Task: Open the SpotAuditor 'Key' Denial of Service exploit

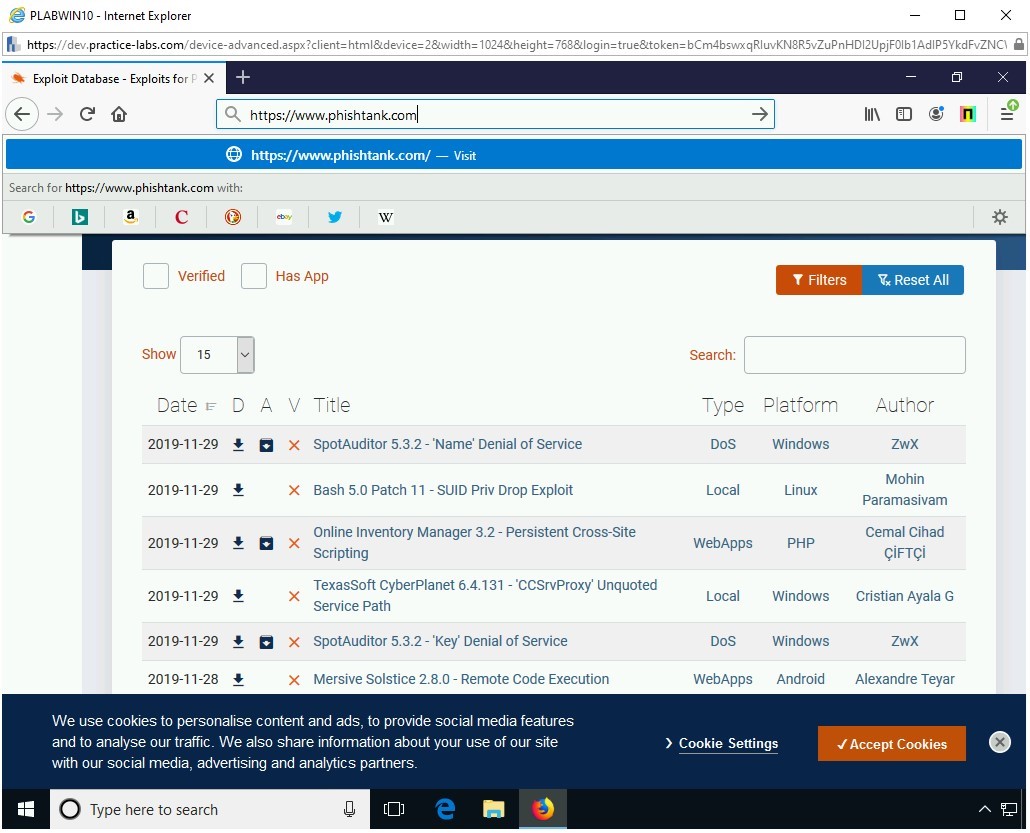Action: click(442, 641)
